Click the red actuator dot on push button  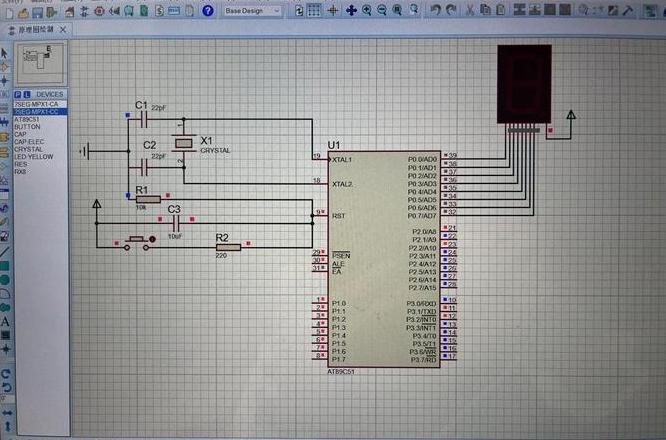(152, 240)
